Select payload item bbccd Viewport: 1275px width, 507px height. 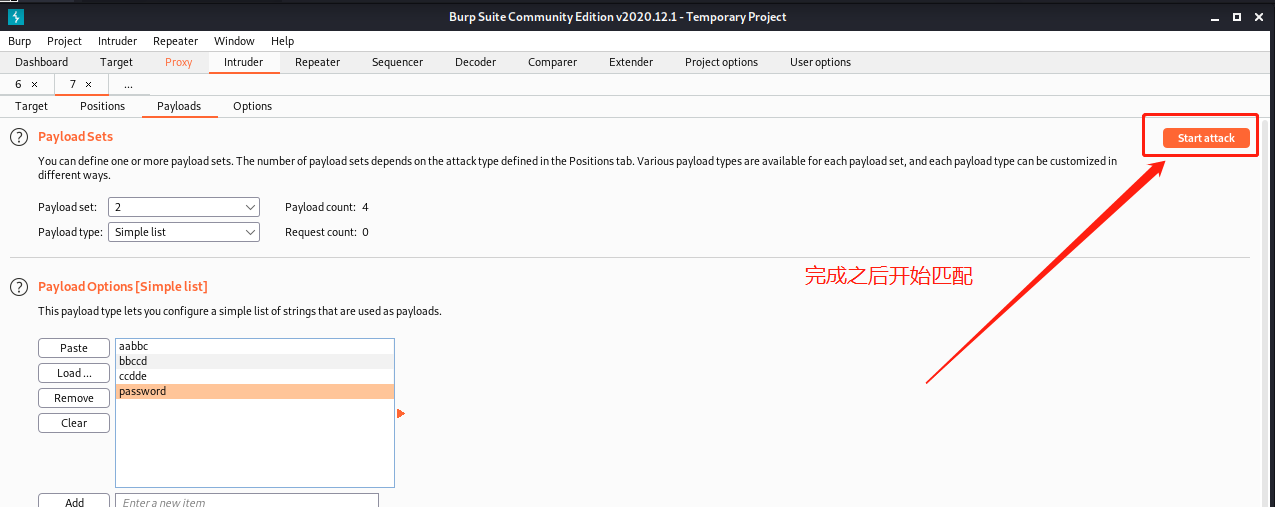(255, 361)
